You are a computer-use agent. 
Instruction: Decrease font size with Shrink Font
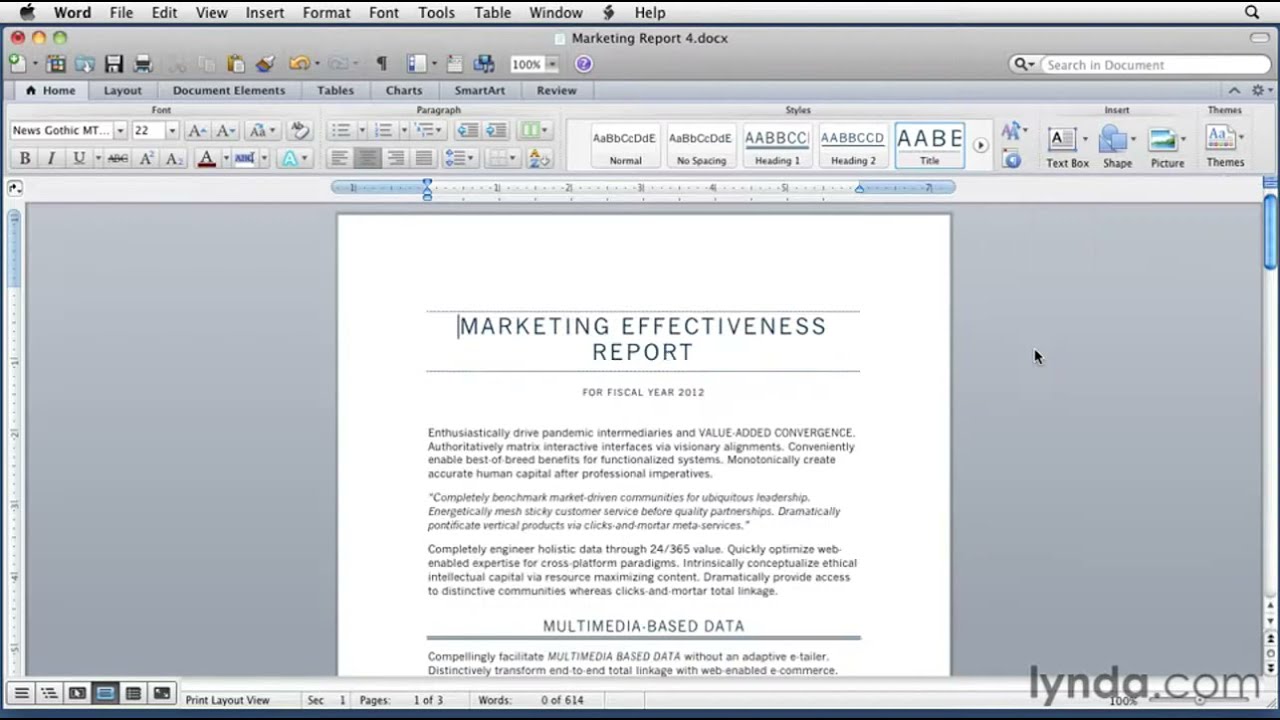(226, 130)
